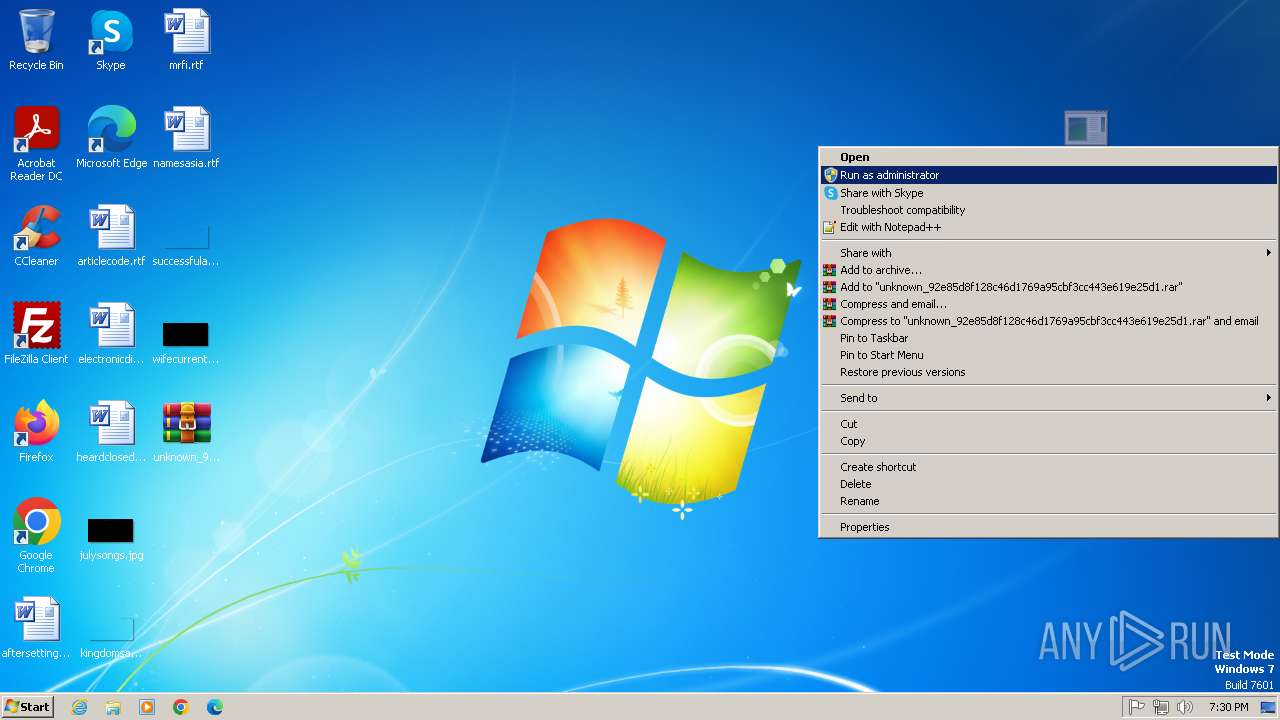Select the CCleaner desktop shortcut

pyautogui.click(x=36, y=236)
